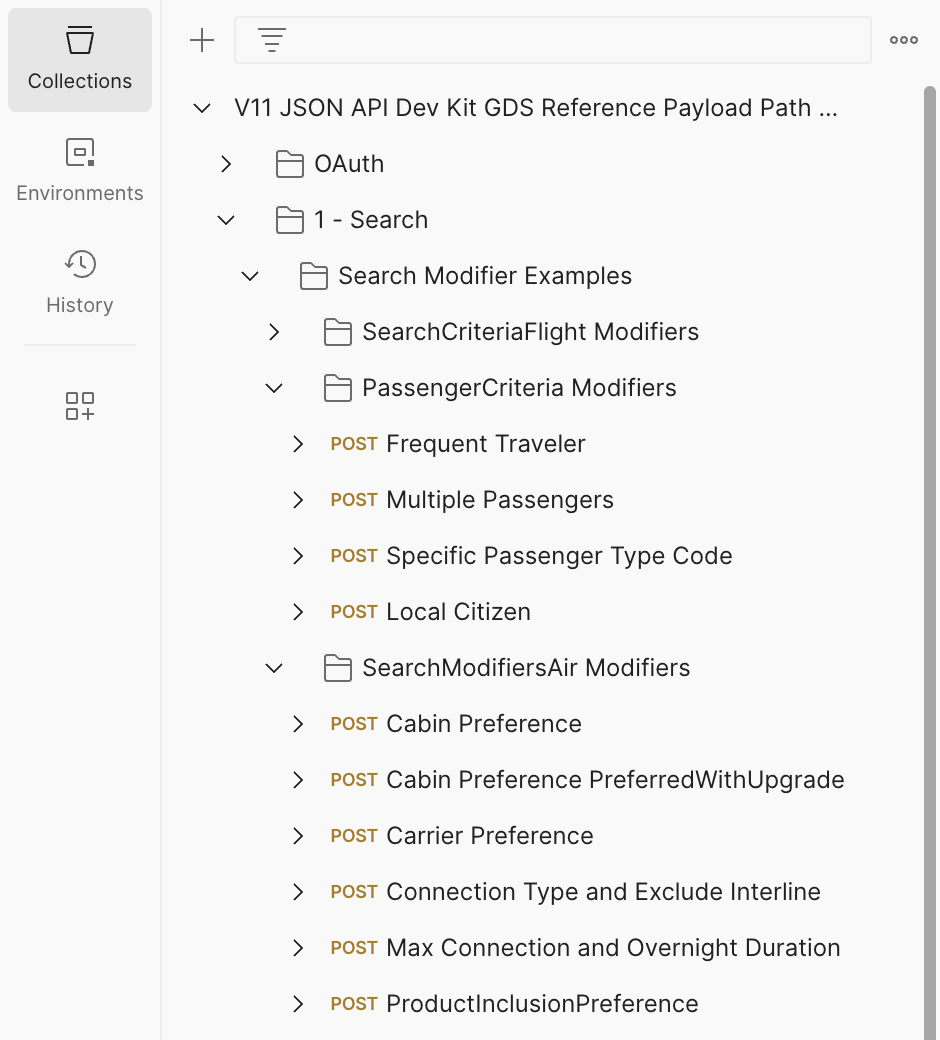Open the Multiple Passengers POST request
Image resolution: width=940 pixels, height=1040 pixels.
tap(499, 500)
